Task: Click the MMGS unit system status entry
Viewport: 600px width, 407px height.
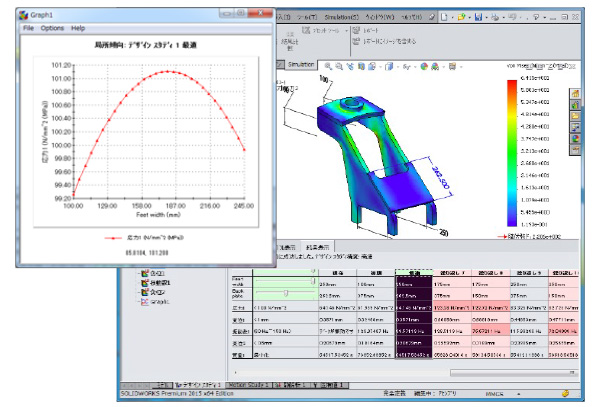Action: pyautogui.click(x=495, y=394)
